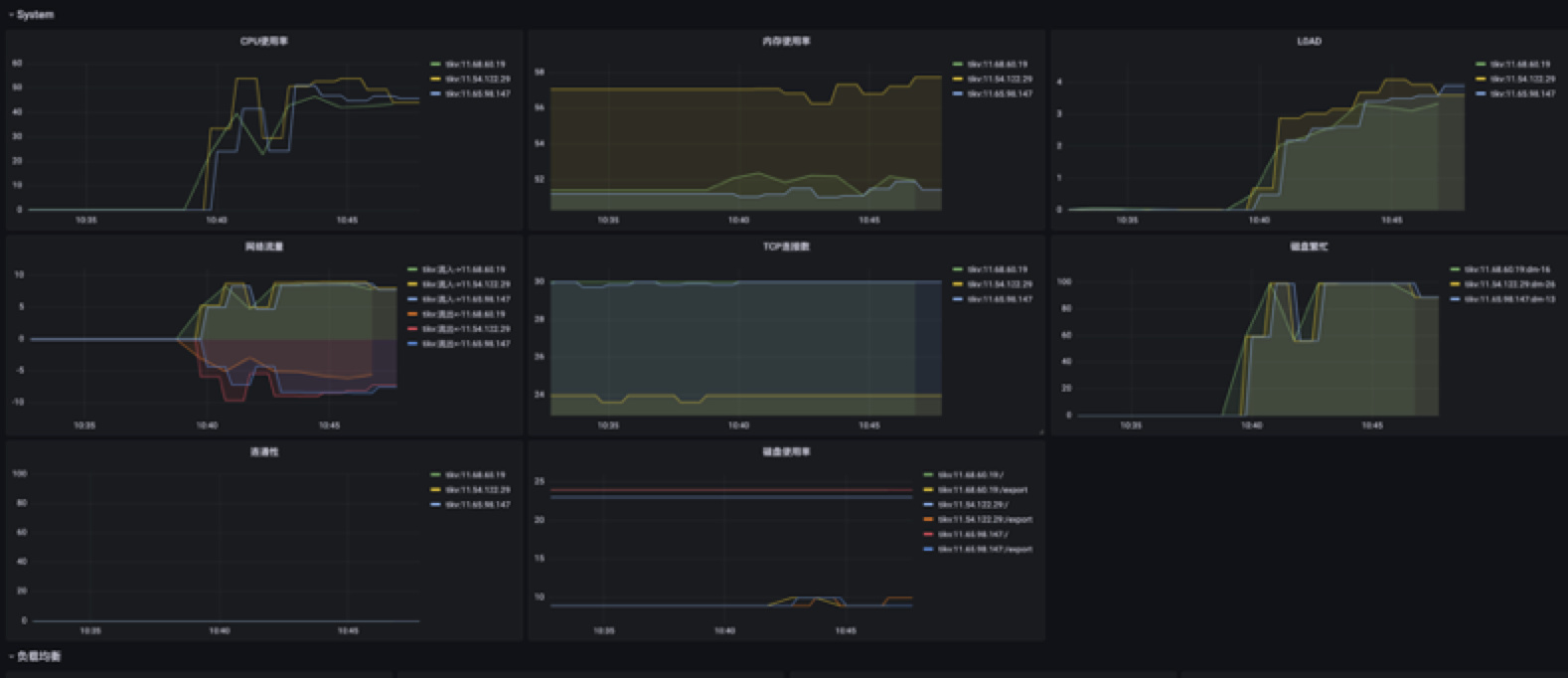Open the TCP连接数 panel title menu
The height and width of the screenshot is (678, 1568).
coord(786,247)
